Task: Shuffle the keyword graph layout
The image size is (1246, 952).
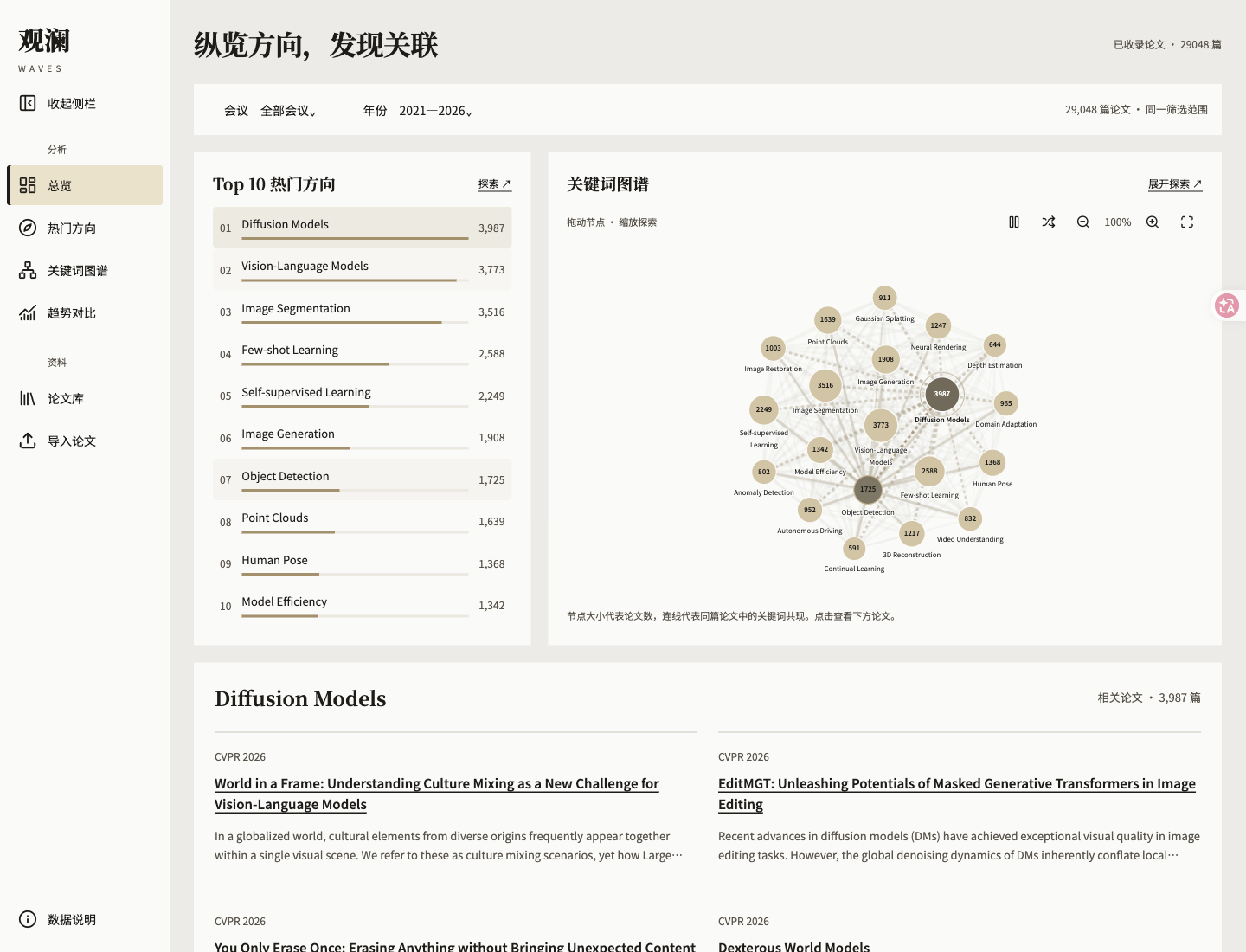Action: tap(1049, 222)
